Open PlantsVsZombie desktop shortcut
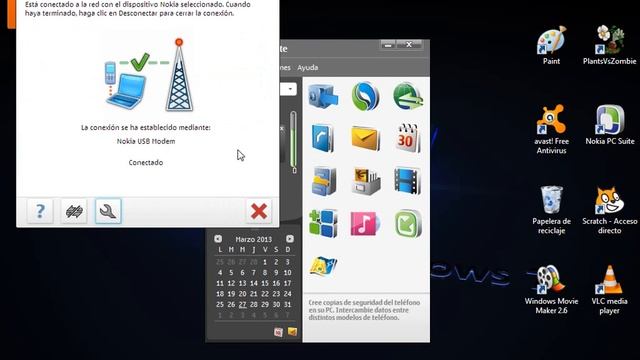Viewport: 640px width, 360px height. click(x=609, y=45)
